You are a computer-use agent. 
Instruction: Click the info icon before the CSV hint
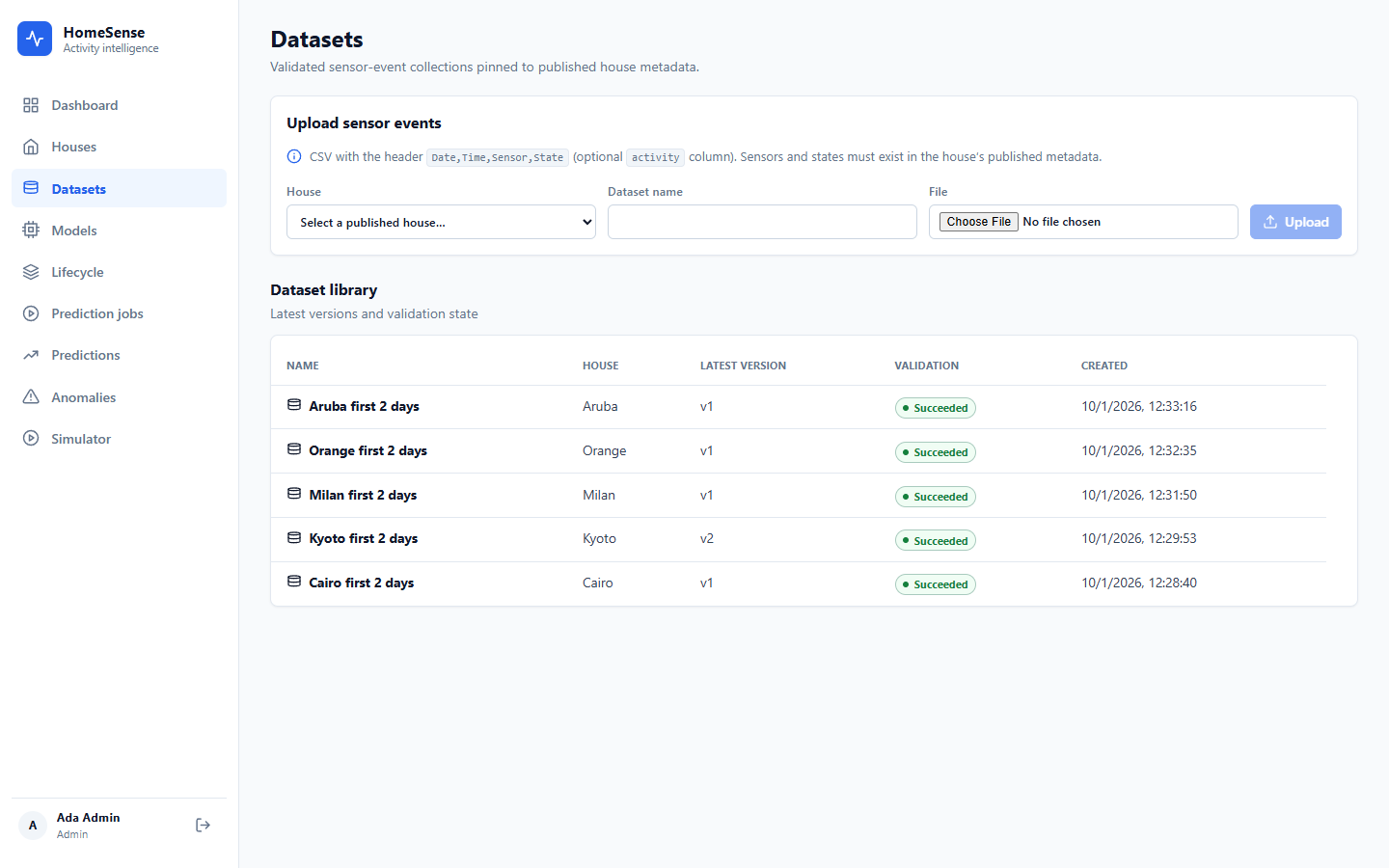click(294, 156)
